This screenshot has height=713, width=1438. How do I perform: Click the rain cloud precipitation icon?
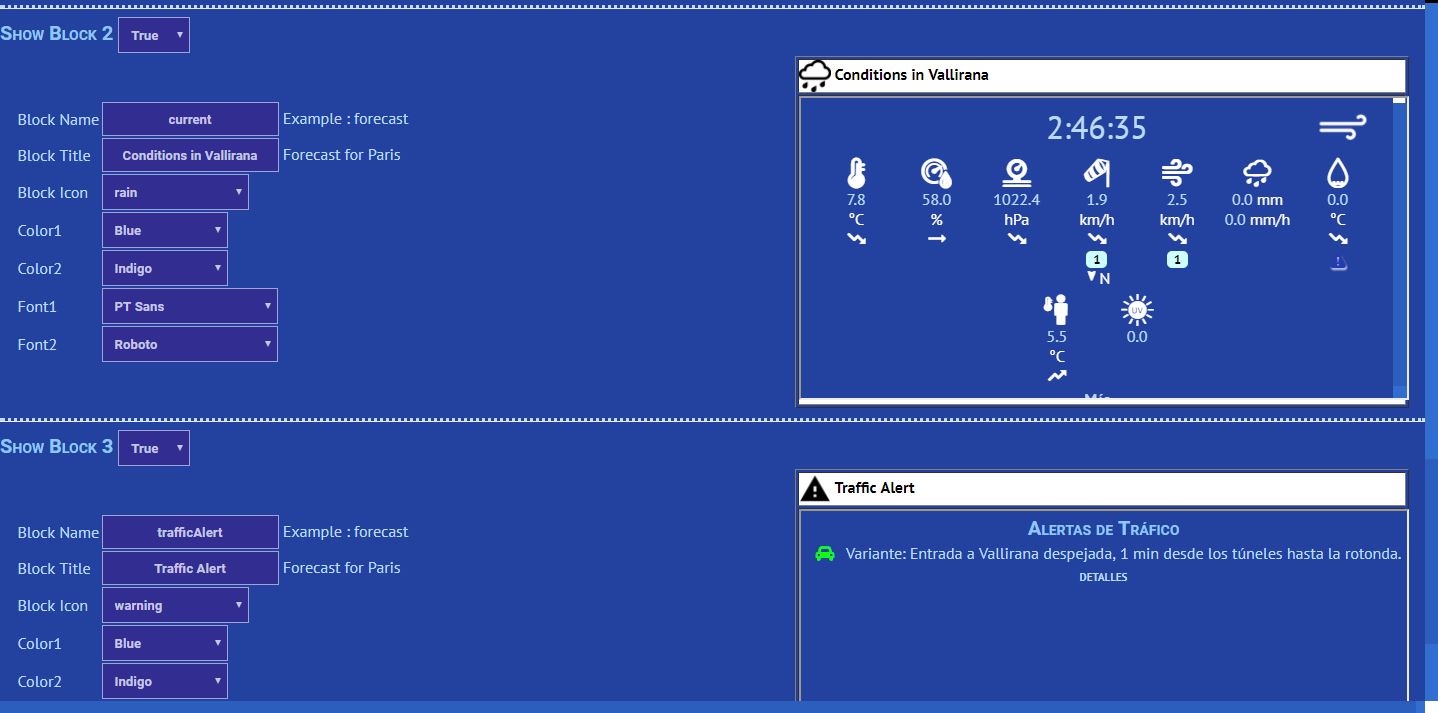click(1256, 173)
